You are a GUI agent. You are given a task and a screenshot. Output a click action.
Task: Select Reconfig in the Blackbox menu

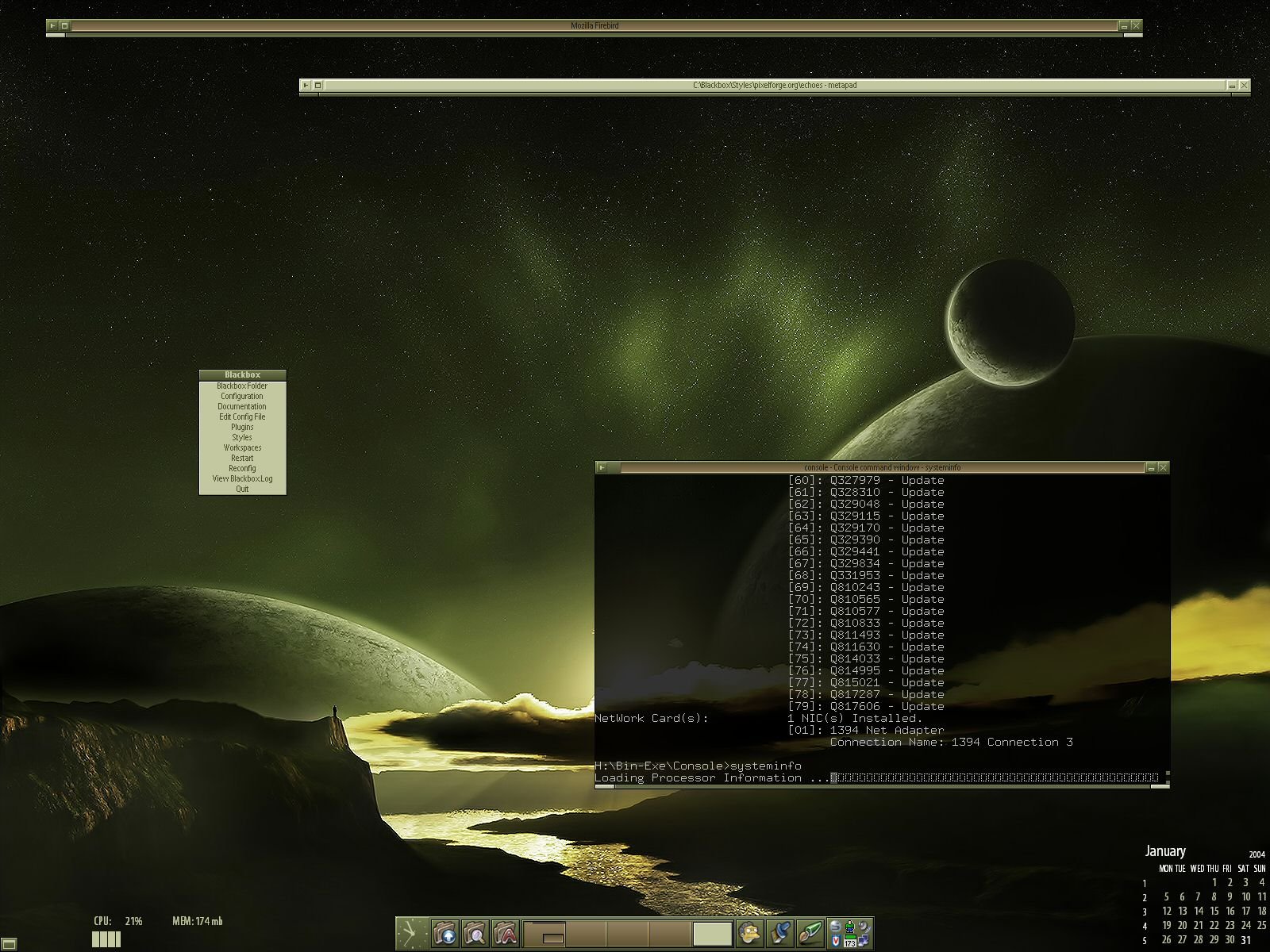pos(242,468)
